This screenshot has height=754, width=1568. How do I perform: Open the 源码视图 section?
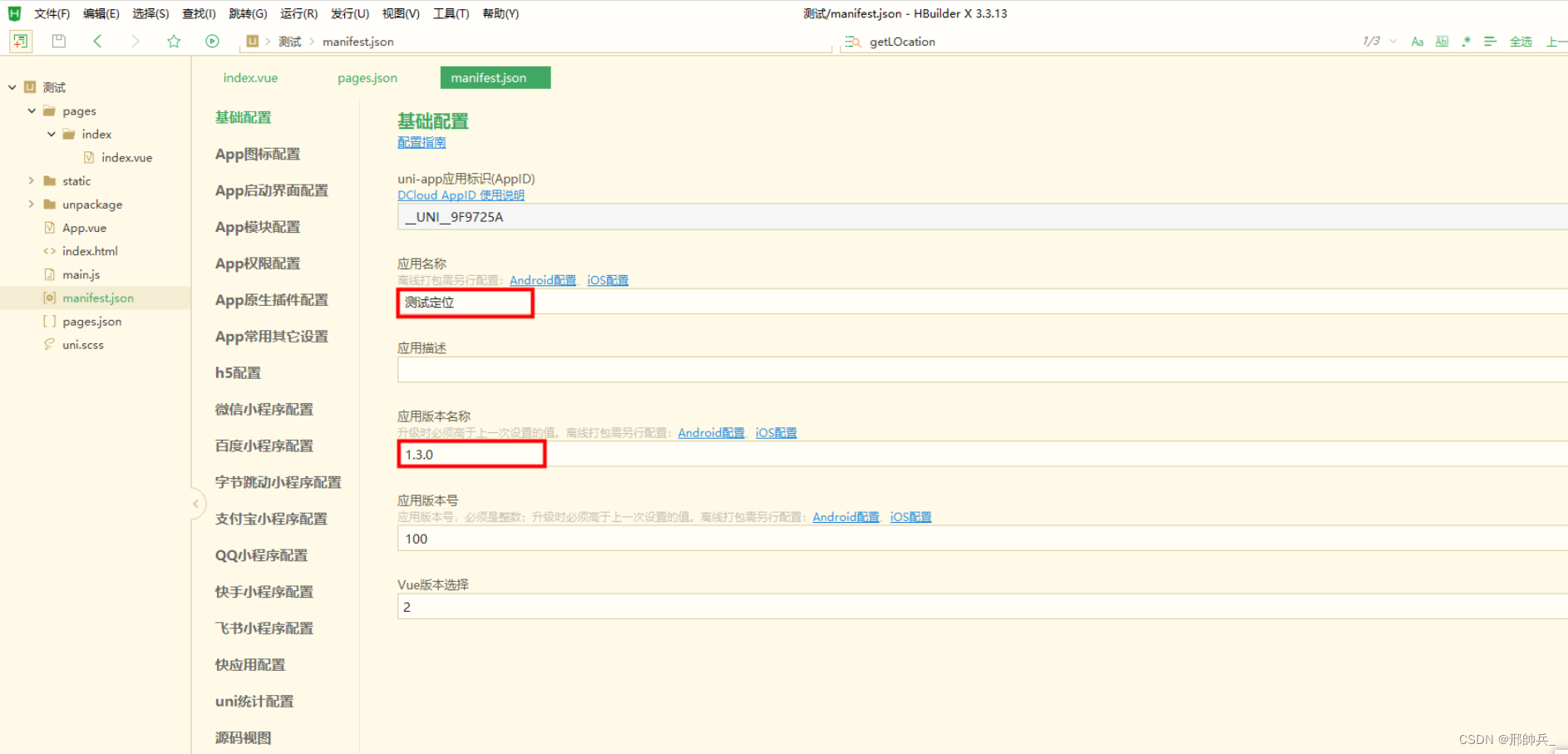[243, 737]
